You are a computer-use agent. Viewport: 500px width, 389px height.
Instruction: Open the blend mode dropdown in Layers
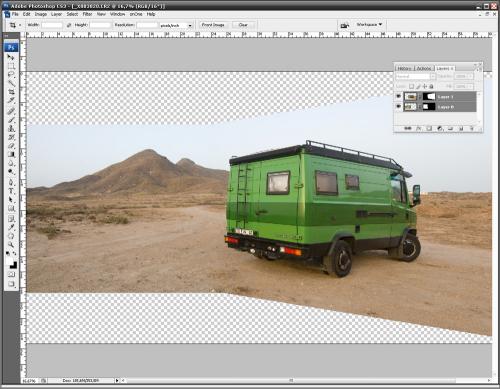[415, 76]
